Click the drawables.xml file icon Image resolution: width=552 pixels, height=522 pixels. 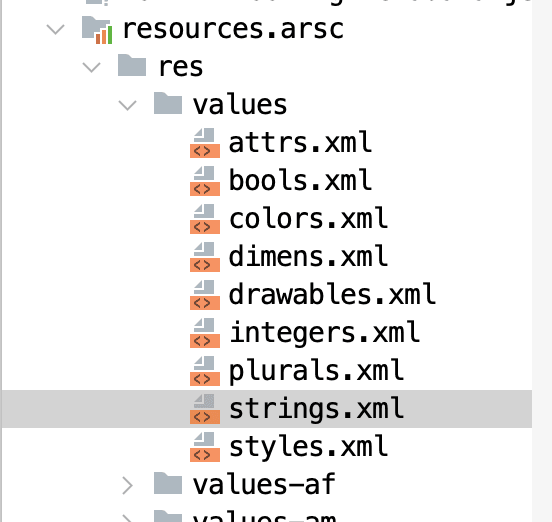click(205, 295)
